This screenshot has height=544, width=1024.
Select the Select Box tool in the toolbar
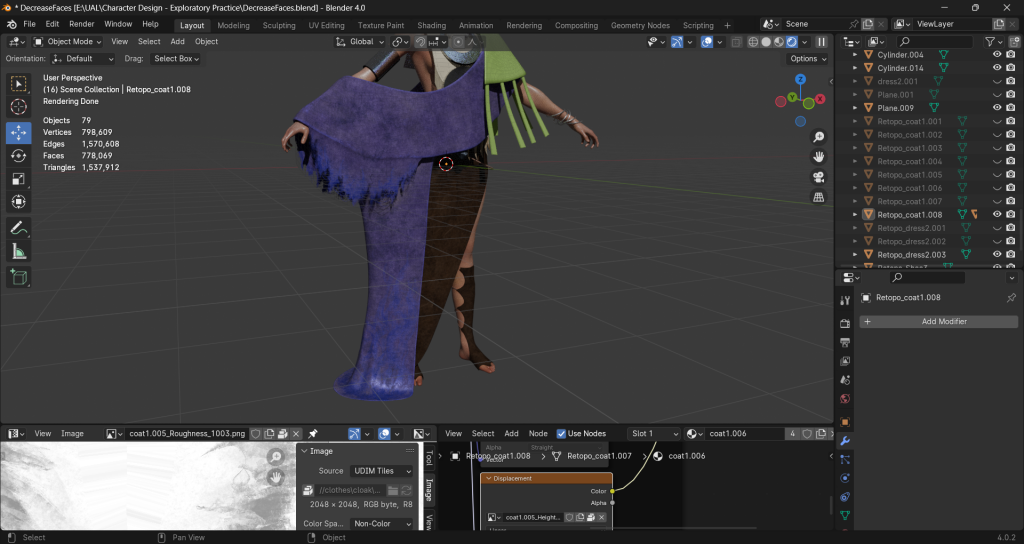coord(18,84)
